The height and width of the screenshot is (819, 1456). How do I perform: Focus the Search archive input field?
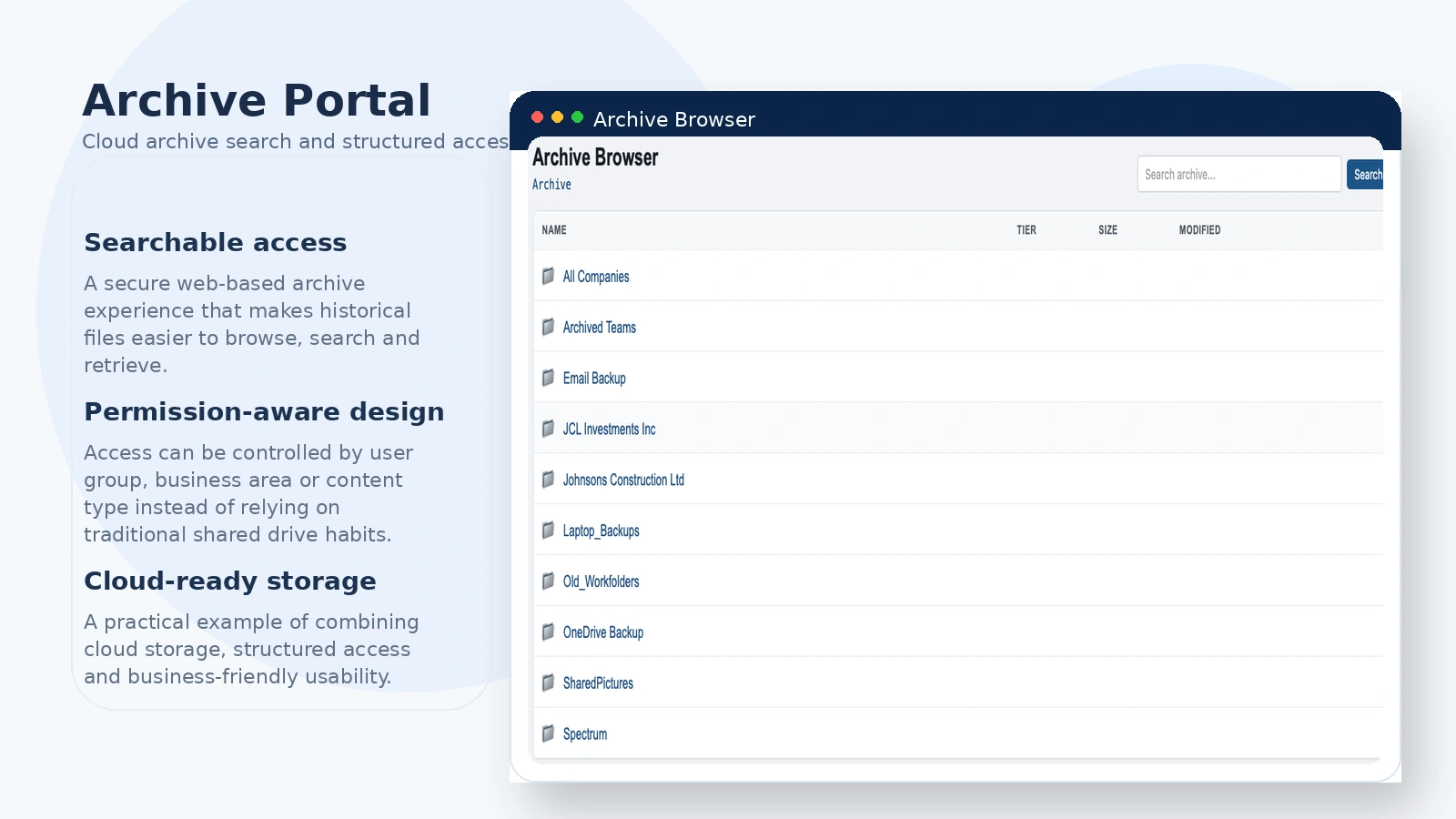click(x=1239, y=174)
